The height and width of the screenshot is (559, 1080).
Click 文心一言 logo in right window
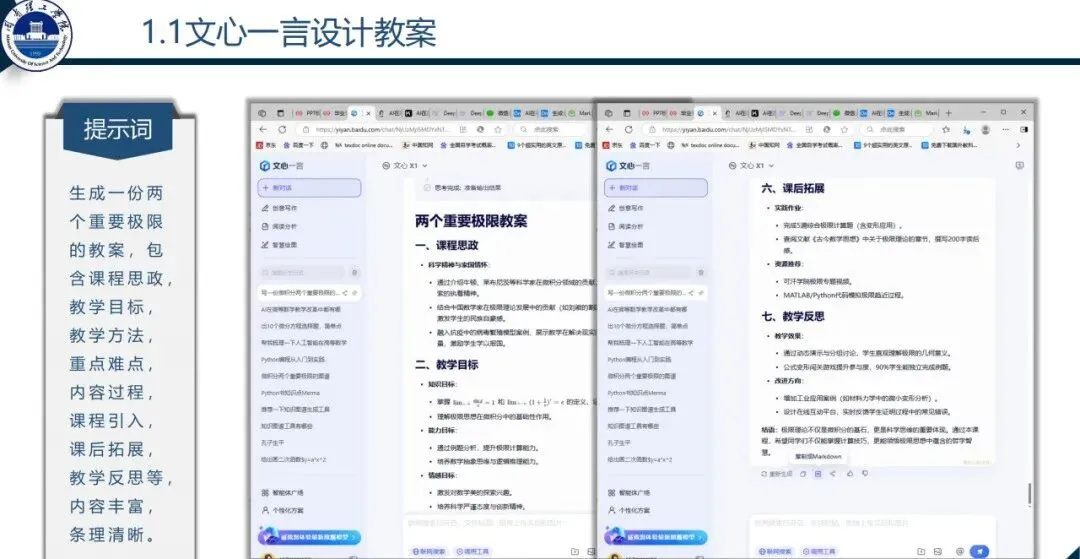pyautogui.click(x=627, y=166)
